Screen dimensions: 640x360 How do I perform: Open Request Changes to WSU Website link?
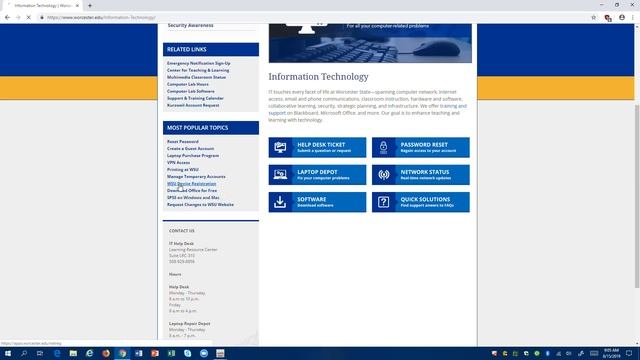pos(200,204)
